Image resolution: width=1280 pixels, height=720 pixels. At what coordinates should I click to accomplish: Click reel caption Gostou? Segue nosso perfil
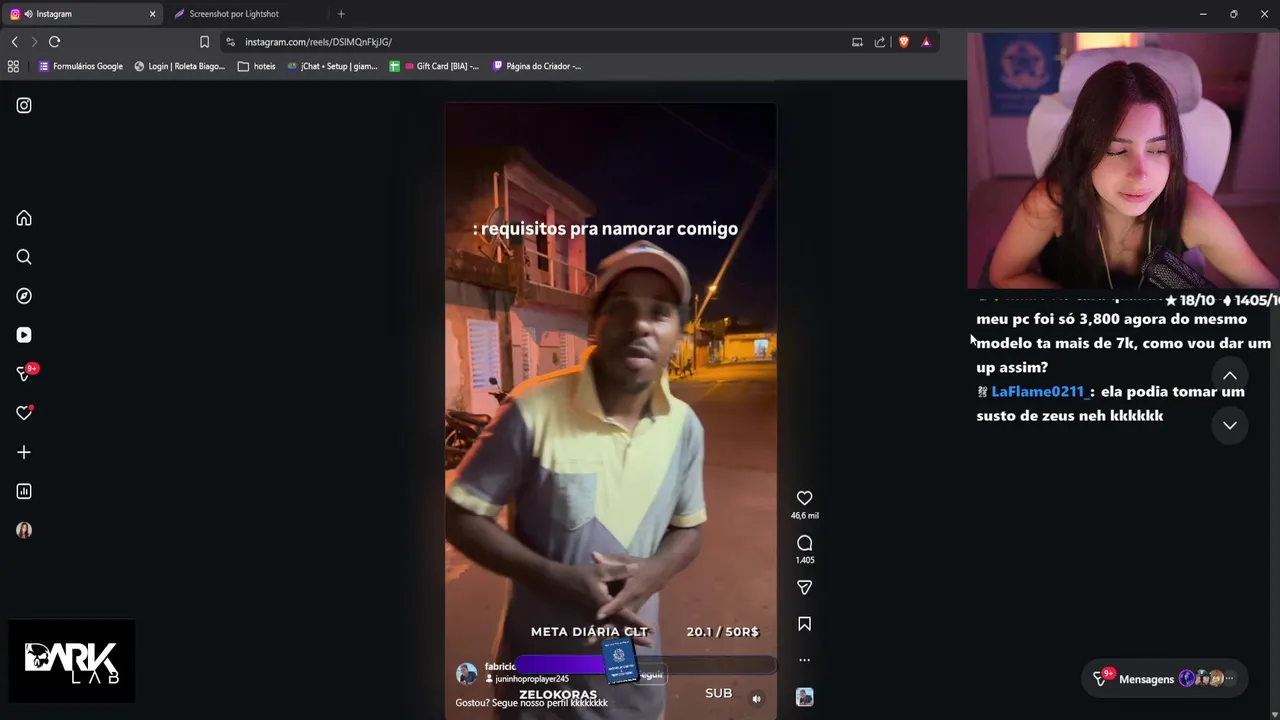point(532,703)
